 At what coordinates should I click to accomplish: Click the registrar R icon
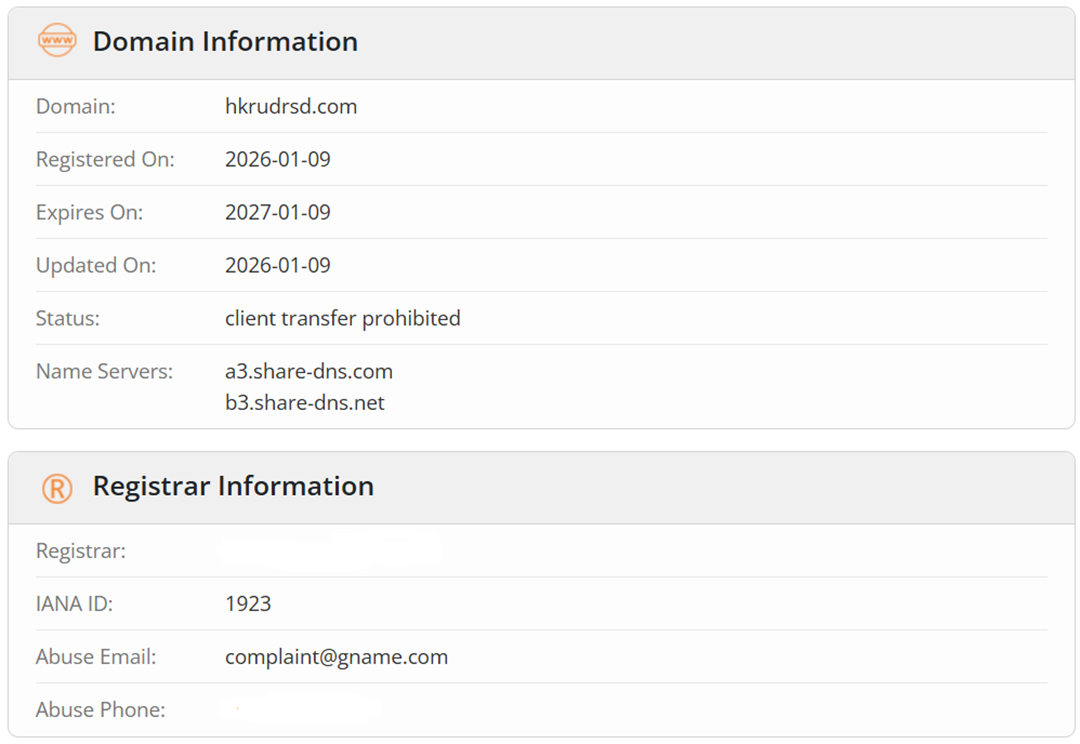pos(57,488)
